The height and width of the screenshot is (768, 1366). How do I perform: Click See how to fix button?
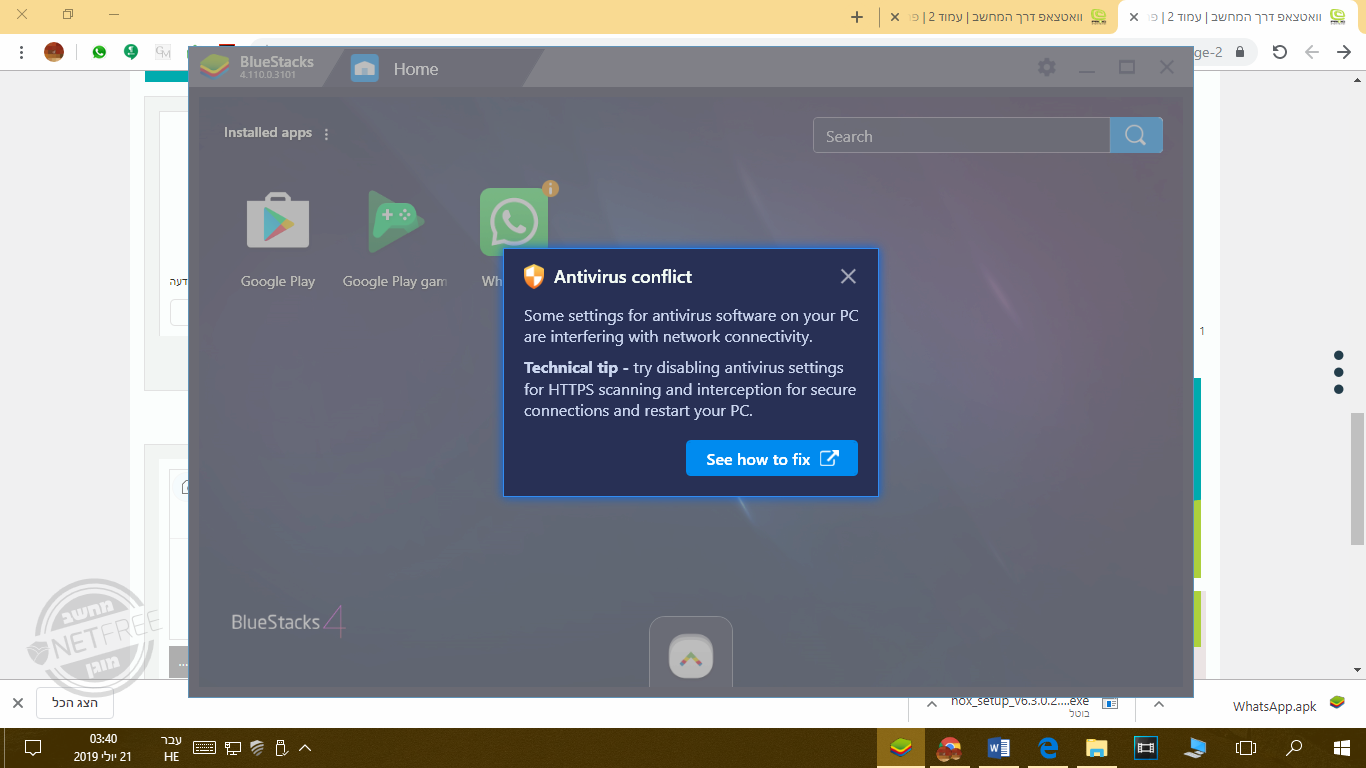coord(772,459)
